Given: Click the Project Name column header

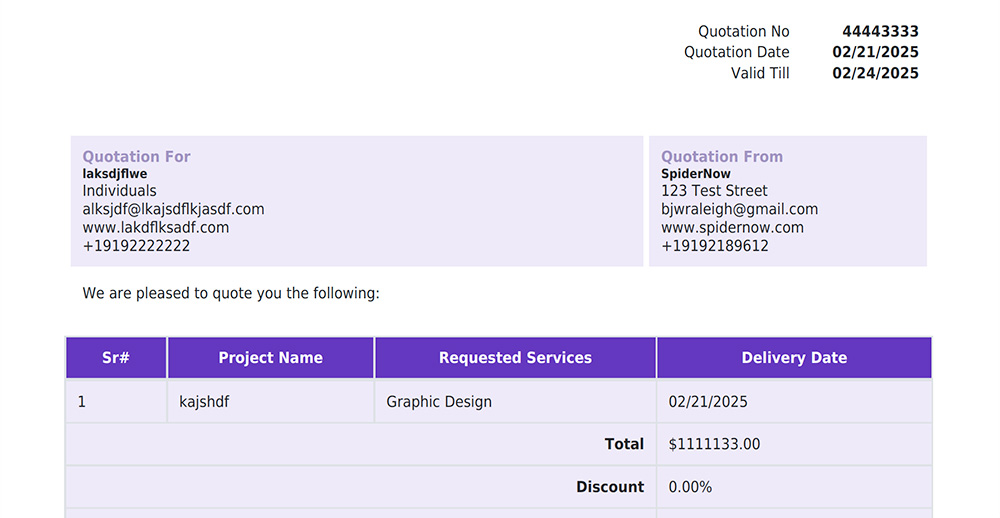Looking at the screenshot, I should [x=270, y=358].
